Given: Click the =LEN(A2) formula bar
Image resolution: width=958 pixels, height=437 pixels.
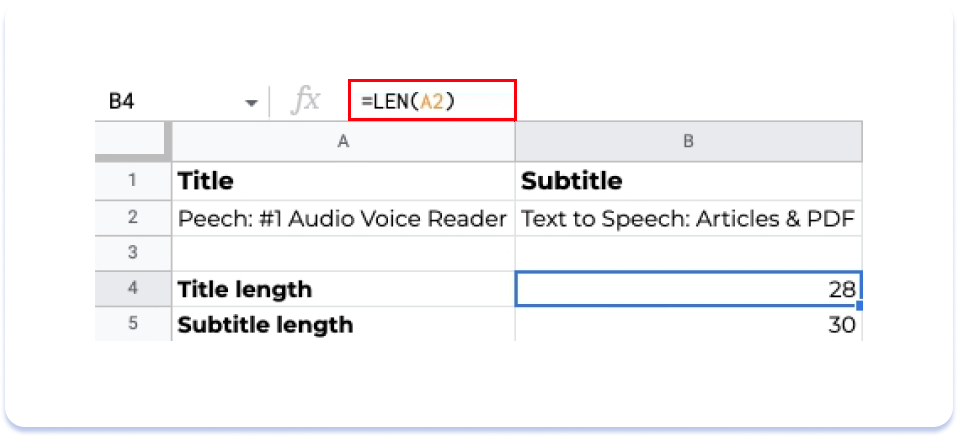Looking at the screenshot, I should [x=432, y=101].
